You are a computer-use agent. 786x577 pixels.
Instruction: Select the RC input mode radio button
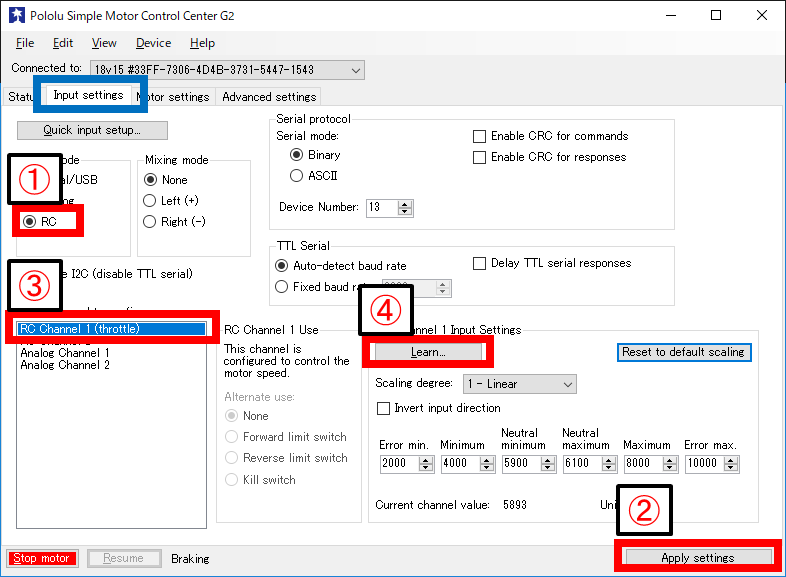(x=40, y=222)
